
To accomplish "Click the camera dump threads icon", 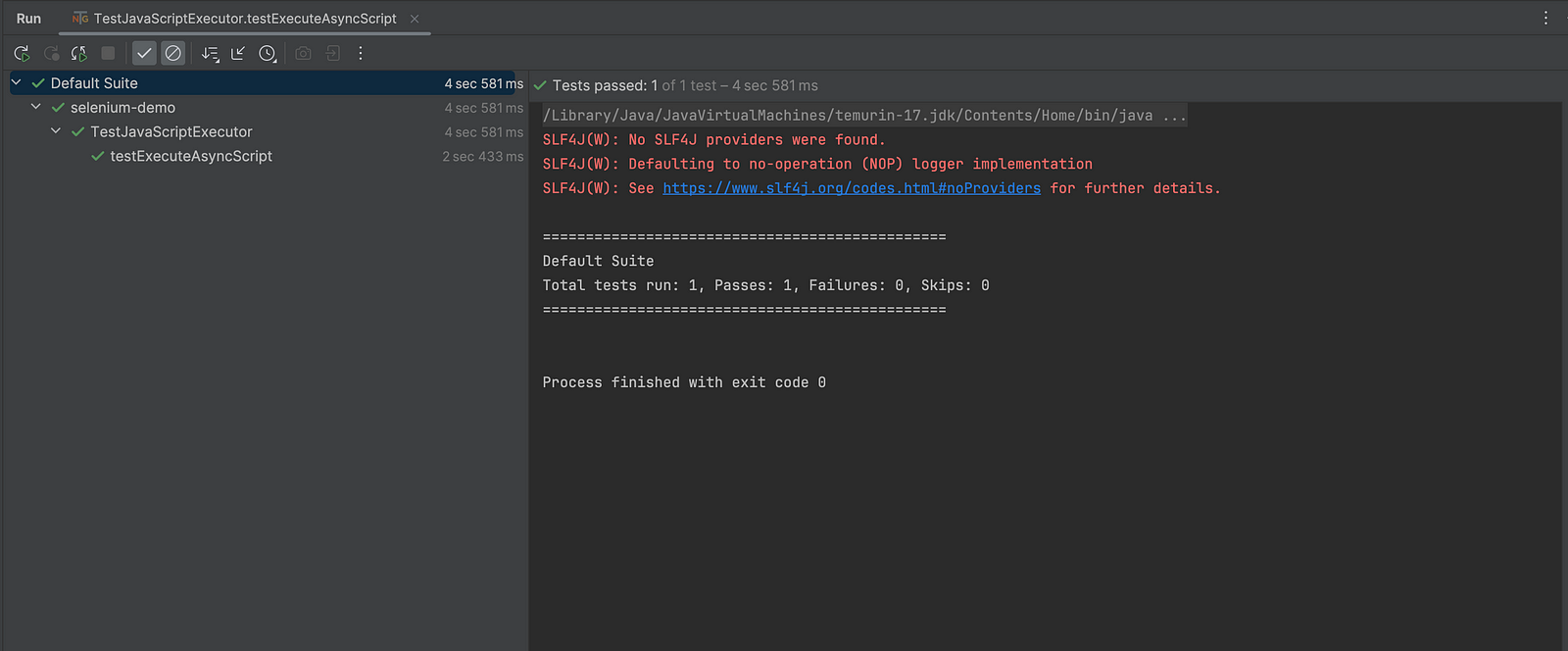I will pos(304,53).
